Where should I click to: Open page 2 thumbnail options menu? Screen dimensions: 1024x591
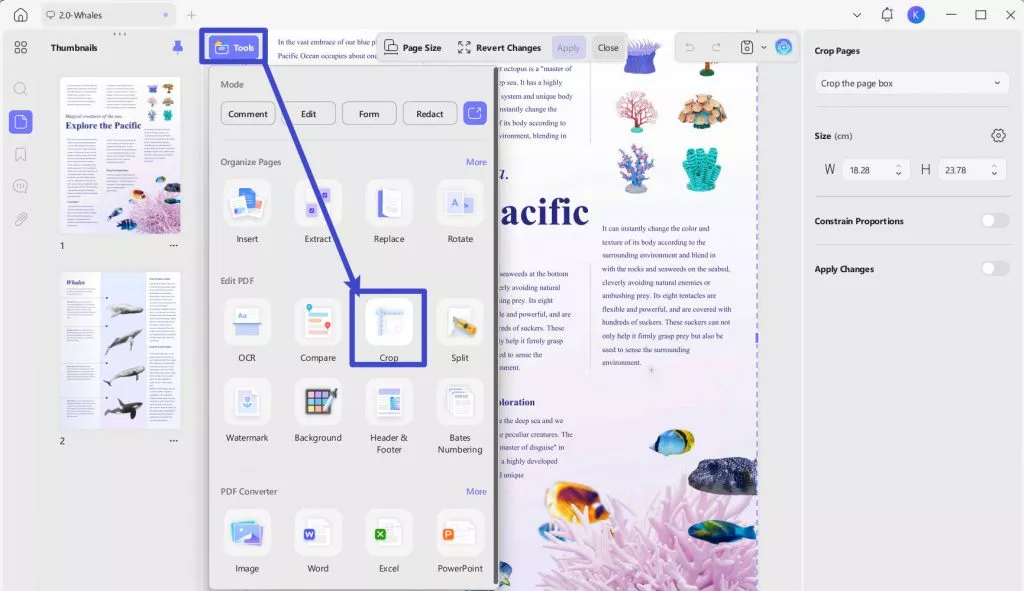coord(174,441)
